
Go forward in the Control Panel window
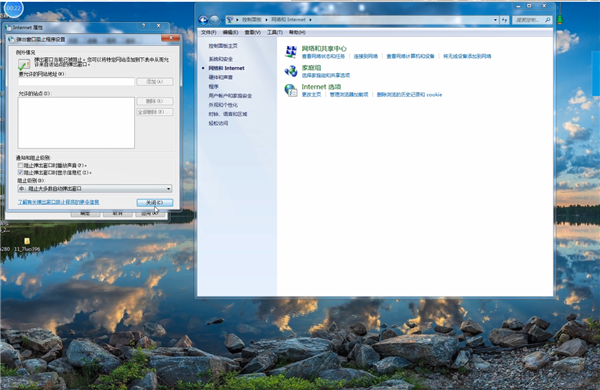(214, 20)
